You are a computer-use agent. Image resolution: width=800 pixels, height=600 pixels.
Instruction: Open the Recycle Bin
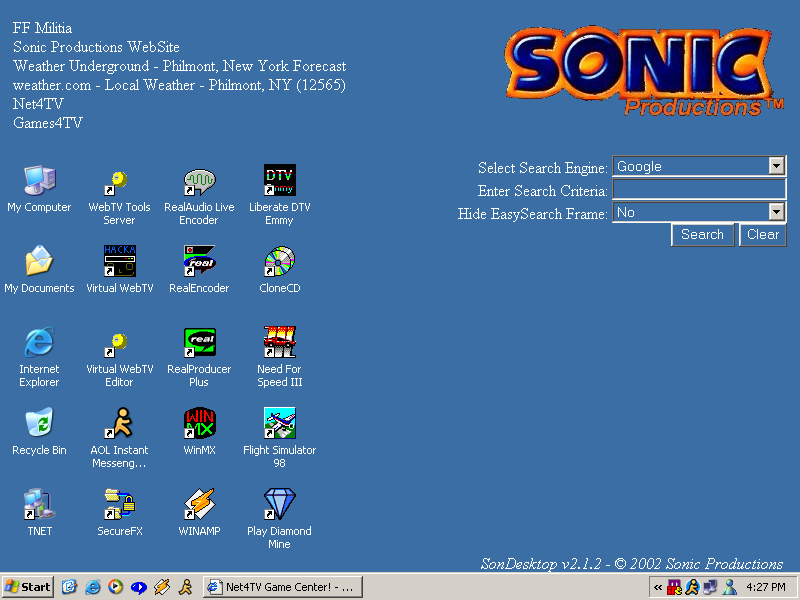[39, 424]
